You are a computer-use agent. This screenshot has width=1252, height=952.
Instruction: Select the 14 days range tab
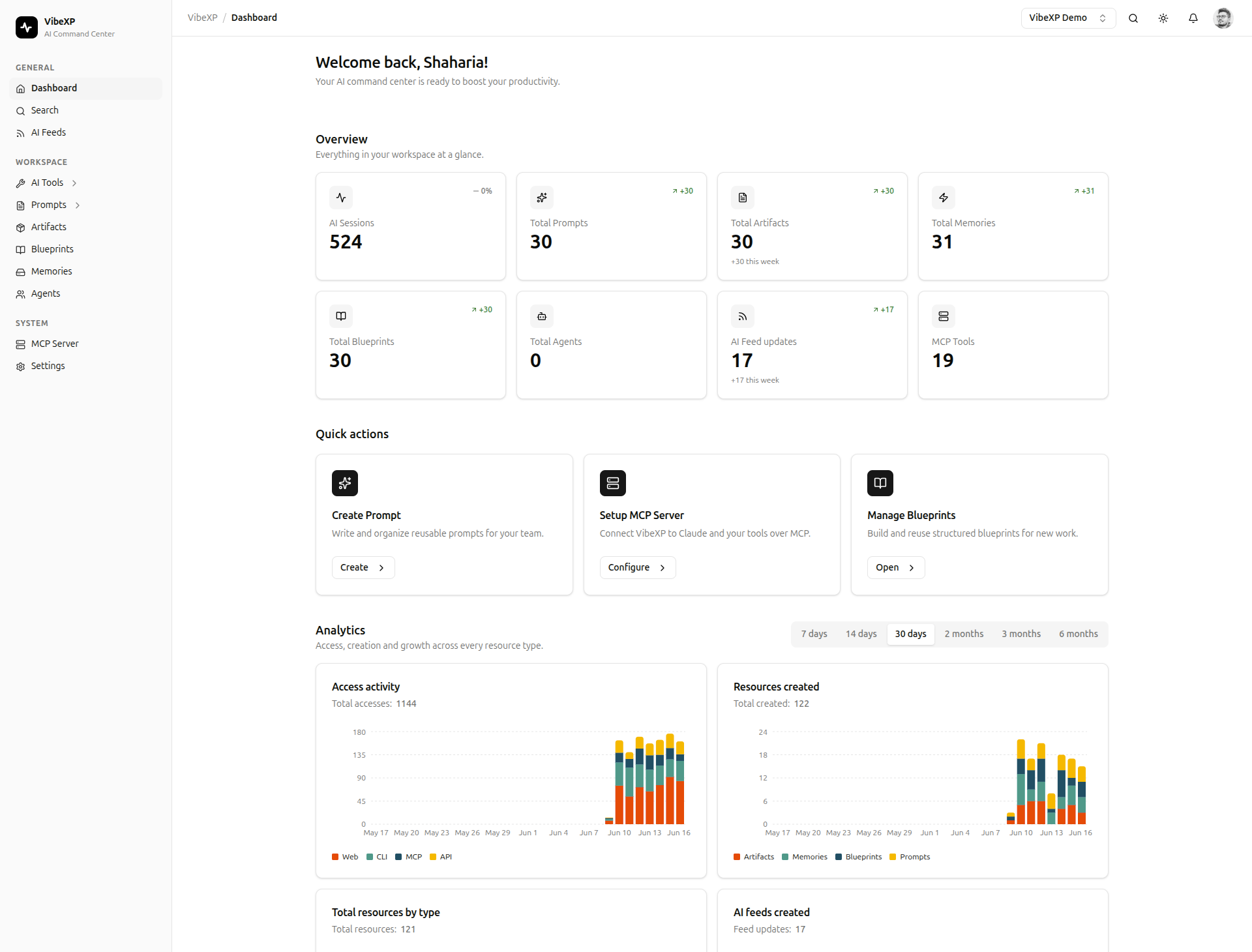[861, 634]
